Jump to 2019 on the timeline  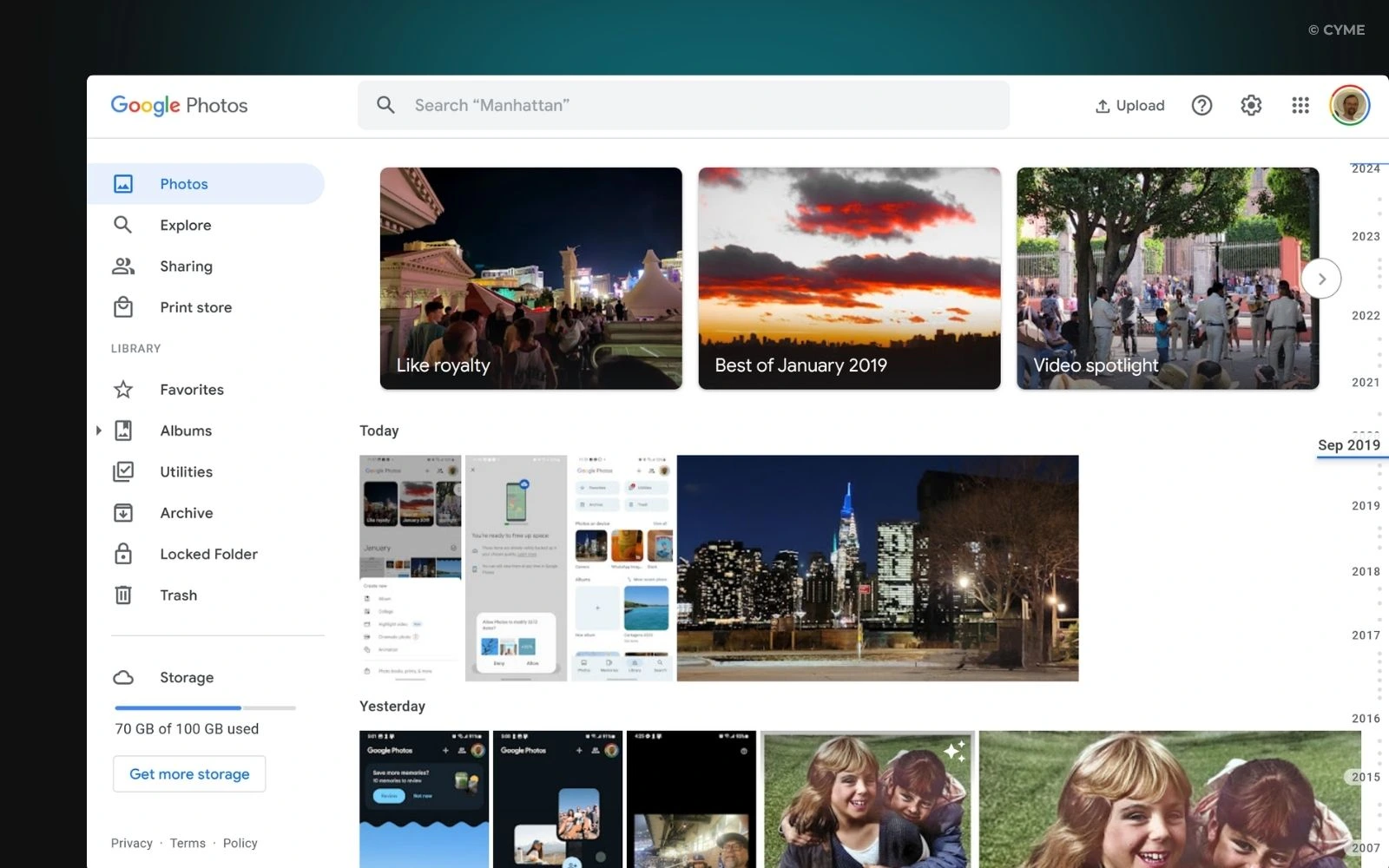tap(1366, 506)
